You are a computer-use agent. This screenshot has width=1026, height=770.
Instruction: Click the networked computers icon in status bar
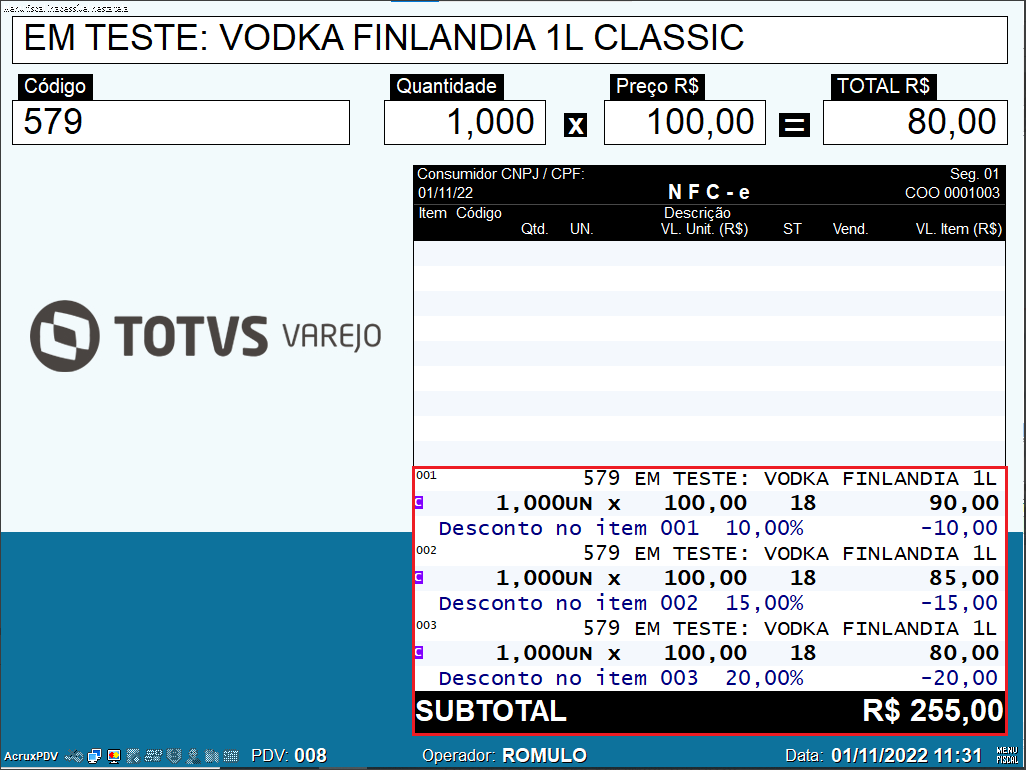(94, 756)
